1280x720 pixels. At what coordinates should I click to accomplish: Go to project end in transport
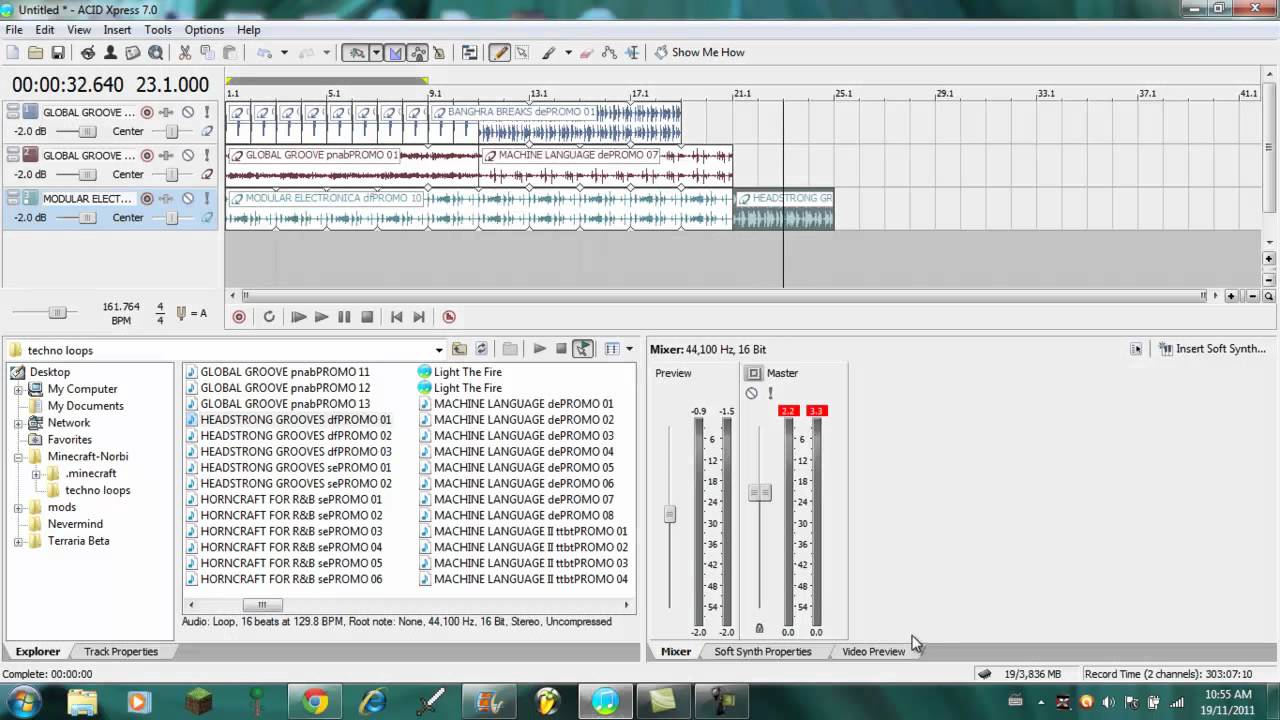419,317
